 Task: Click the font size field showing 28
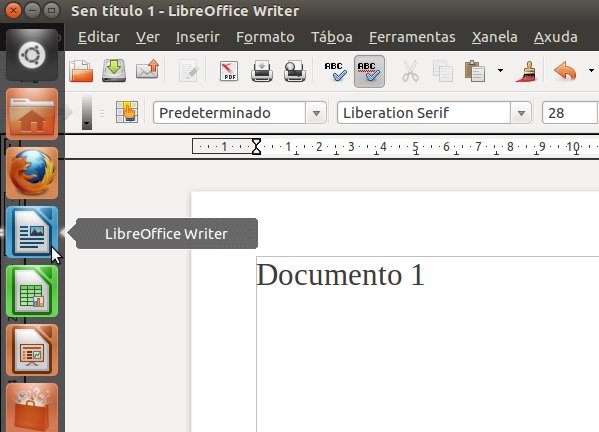[570, 113]
